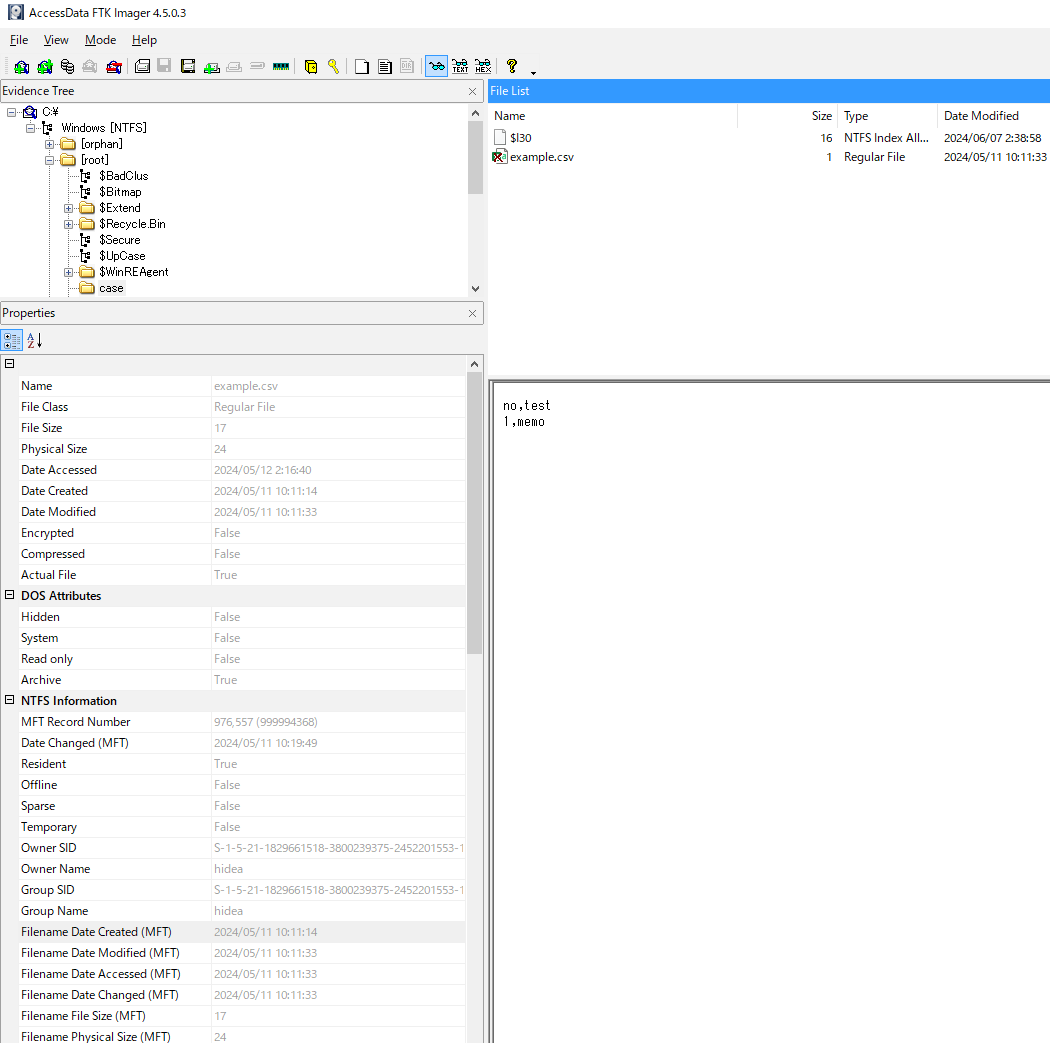
Task: Click Remove All Evidence Items icon
Action: [x=114, y=66]
